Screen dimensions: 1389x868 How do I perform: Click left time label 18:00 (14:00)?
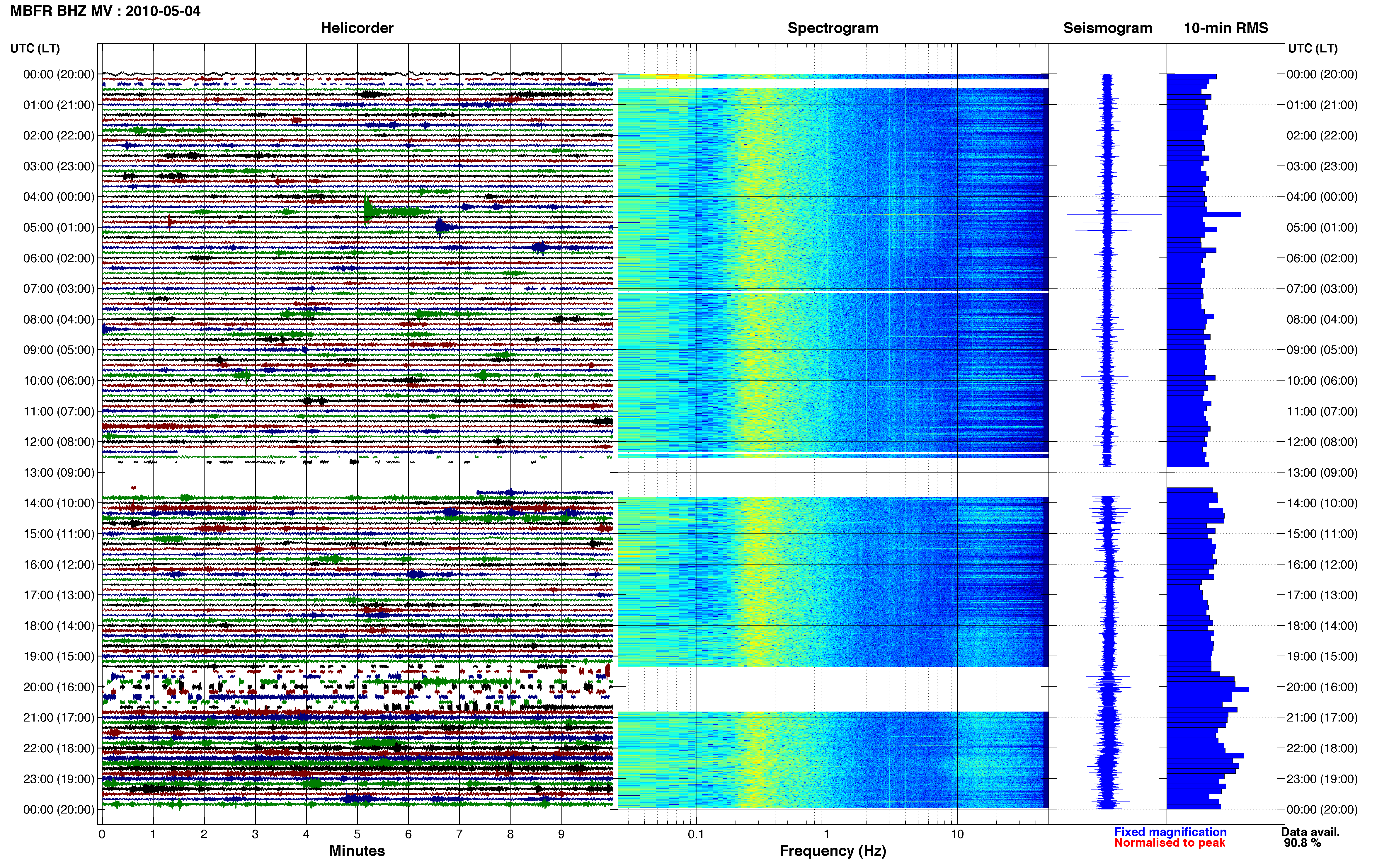coord(59,626)
